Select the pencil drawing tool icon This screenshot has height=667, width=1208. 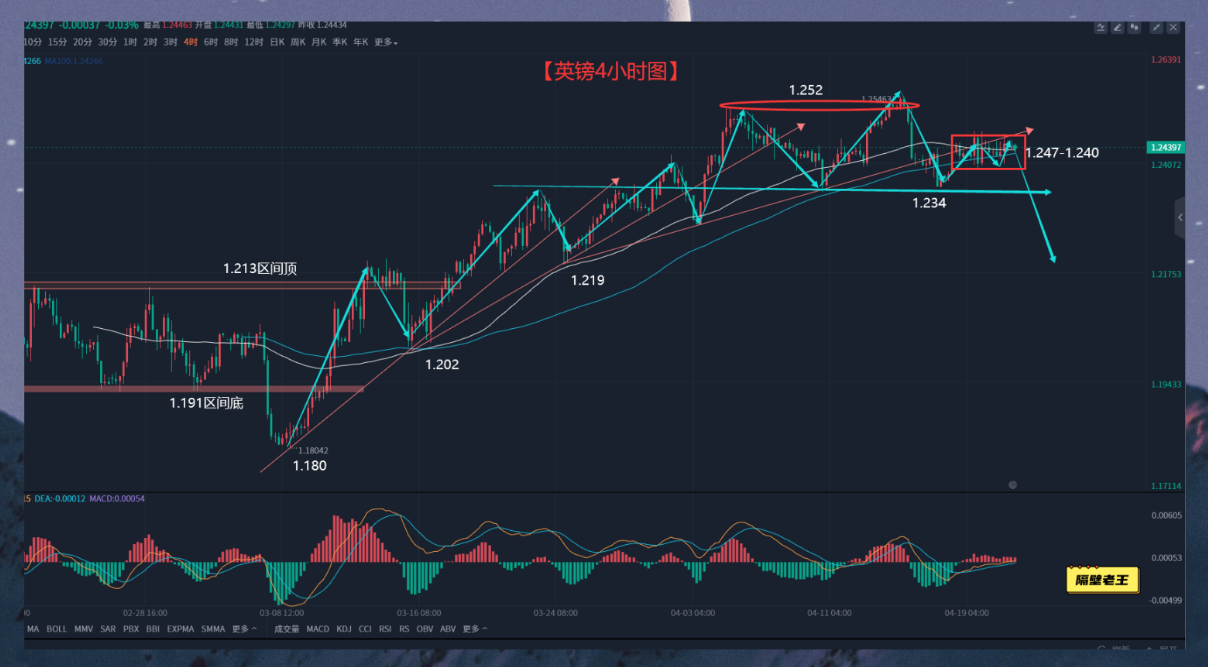[x=1118, y=27]
